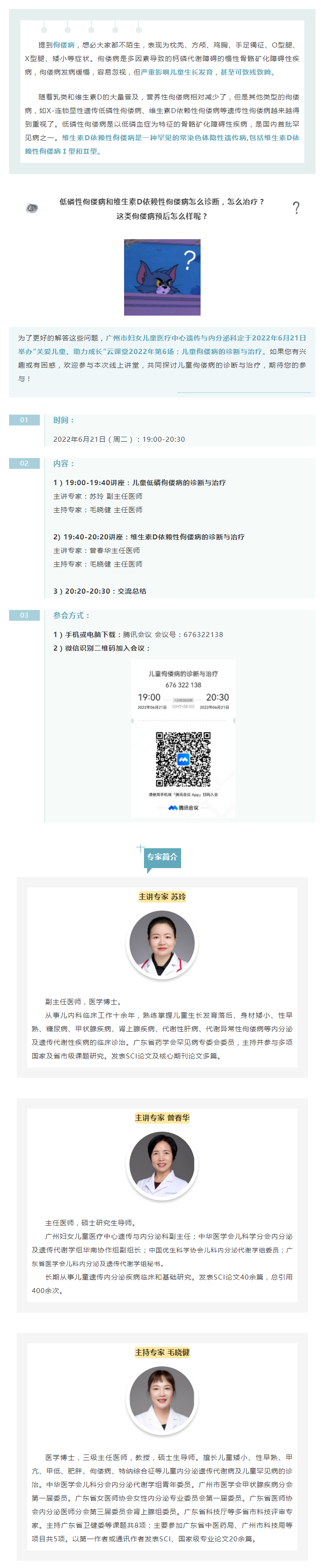Screen dimensions: 326x1568
Task: Click the small ink-blot icon beside the question heading
Action: [32, 208]
